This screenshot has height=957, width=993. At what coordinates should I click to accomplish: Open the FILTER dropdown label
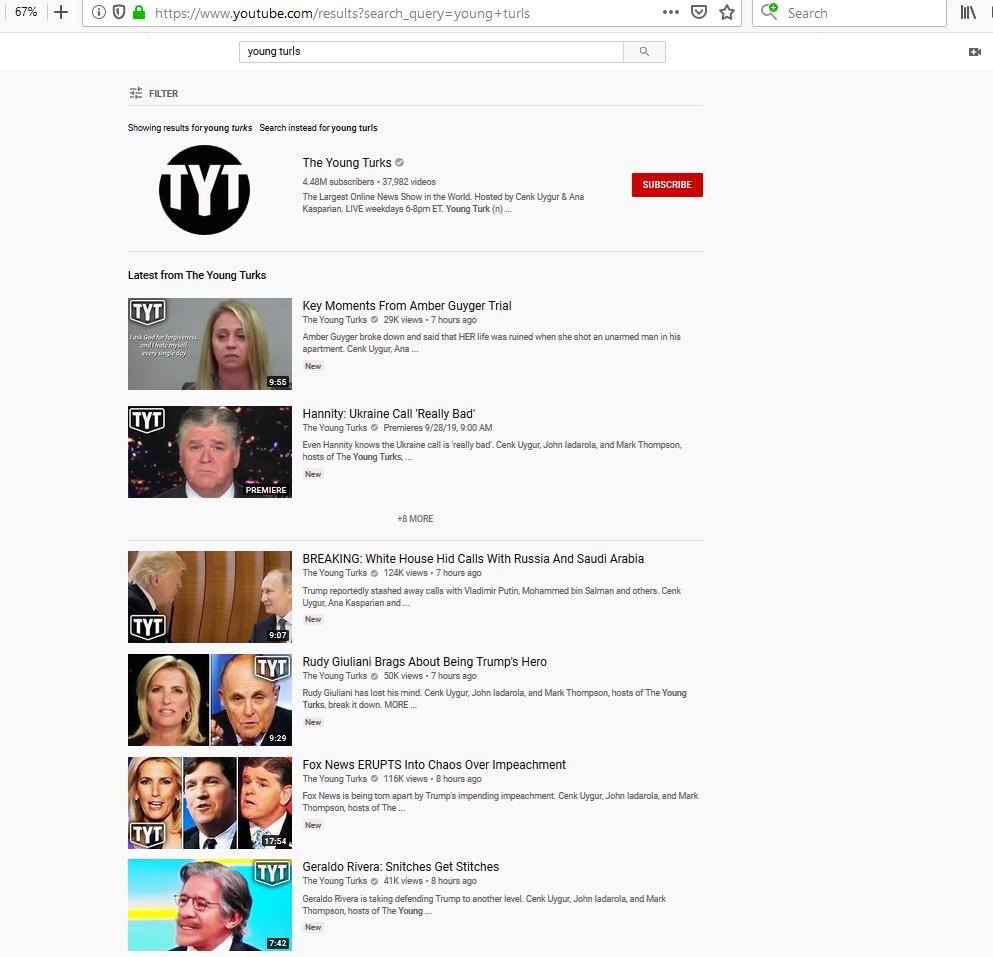pos(163,94)
